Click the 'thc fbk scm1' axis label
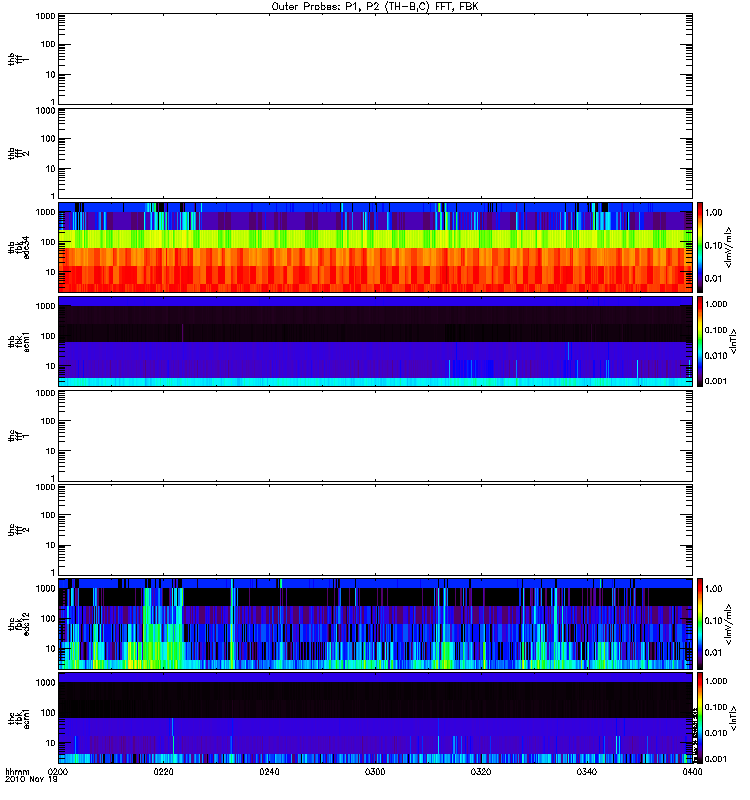The image size is (750, 800). click(x=19, y=718)
